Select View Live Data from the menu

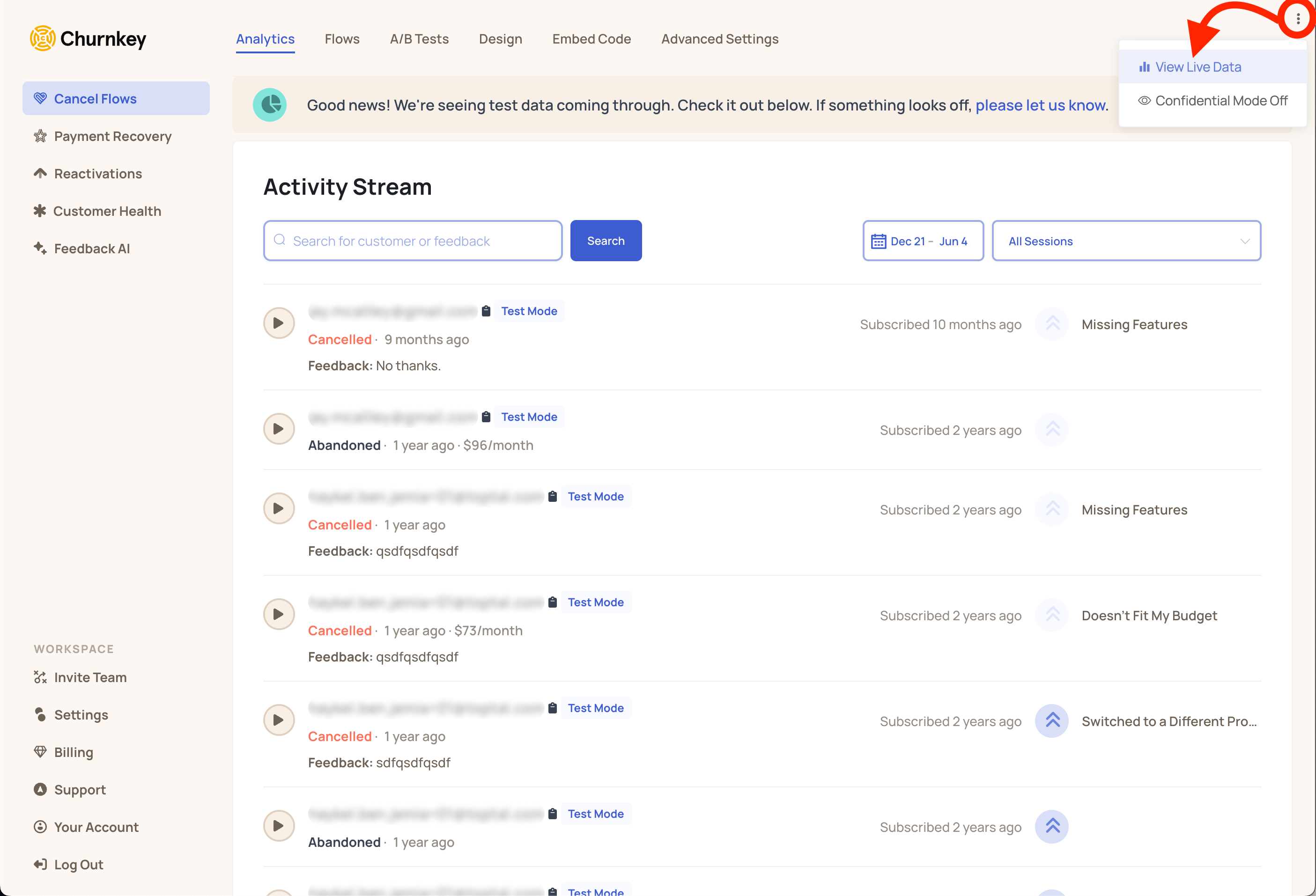(1198, 66)
